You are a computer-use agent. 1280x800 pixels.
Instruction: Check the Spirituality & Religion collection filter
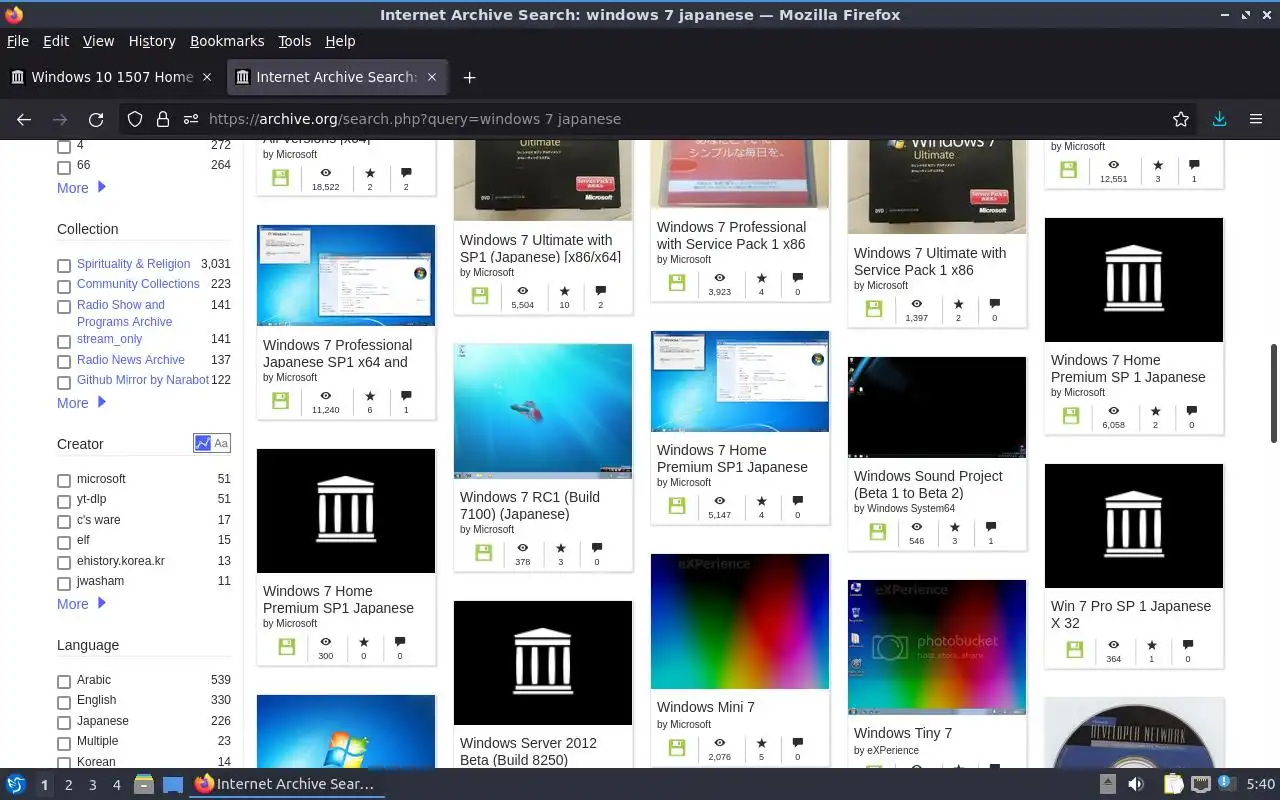[x=64, y=266]
